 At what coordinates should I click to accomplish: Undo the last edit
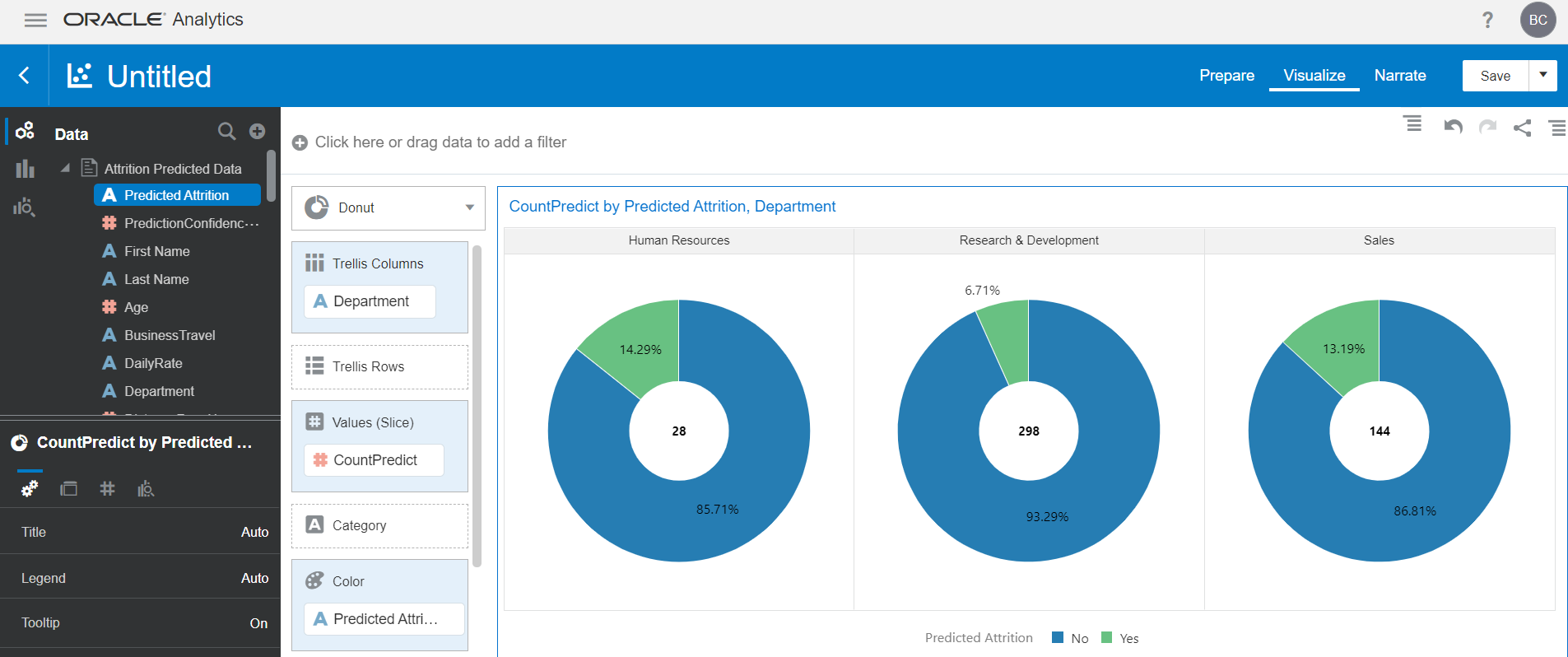[x=1453, y=127]
